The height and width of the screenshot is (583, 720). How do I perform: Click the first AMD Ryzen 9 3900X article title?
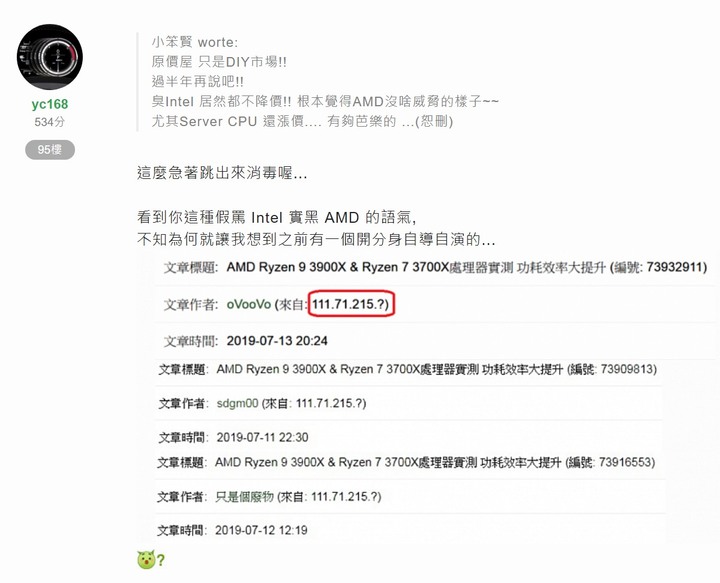(x=416, y=267)
